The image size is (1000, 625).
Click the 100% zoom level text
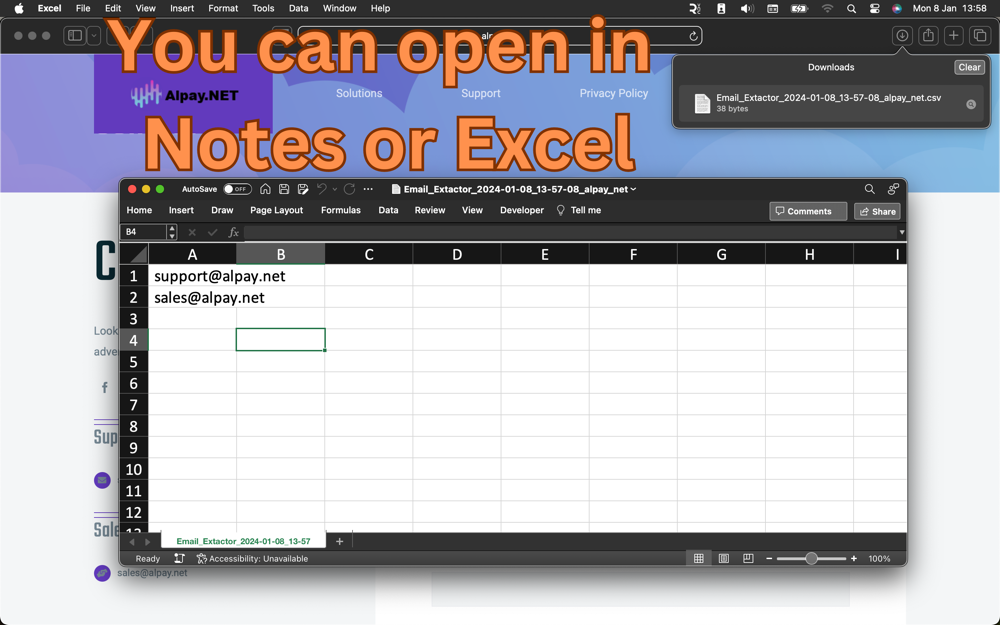[x=879, y=558]
